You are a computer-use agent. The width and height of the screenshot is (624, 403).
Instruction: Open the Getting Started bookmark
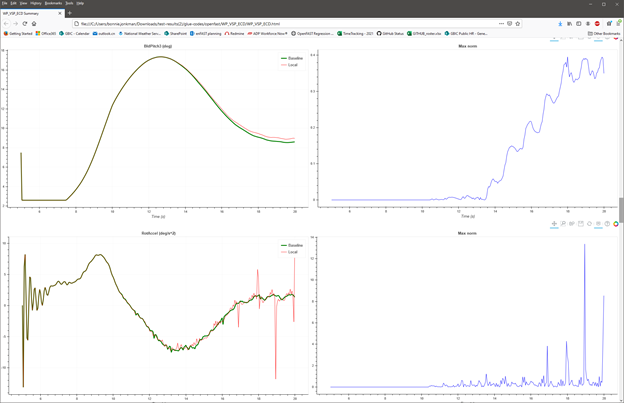click(18, 34)
